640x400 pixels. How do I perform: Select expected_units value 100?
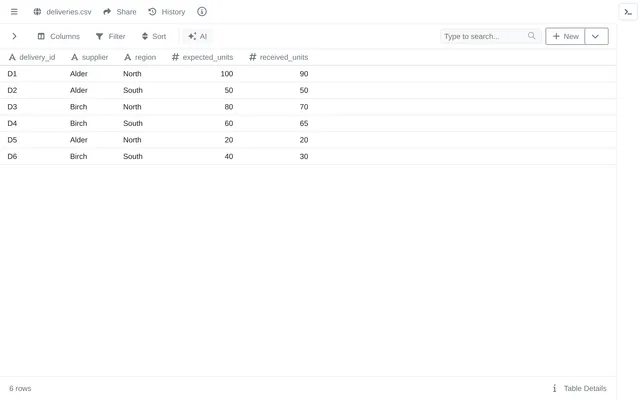point(227,74)
